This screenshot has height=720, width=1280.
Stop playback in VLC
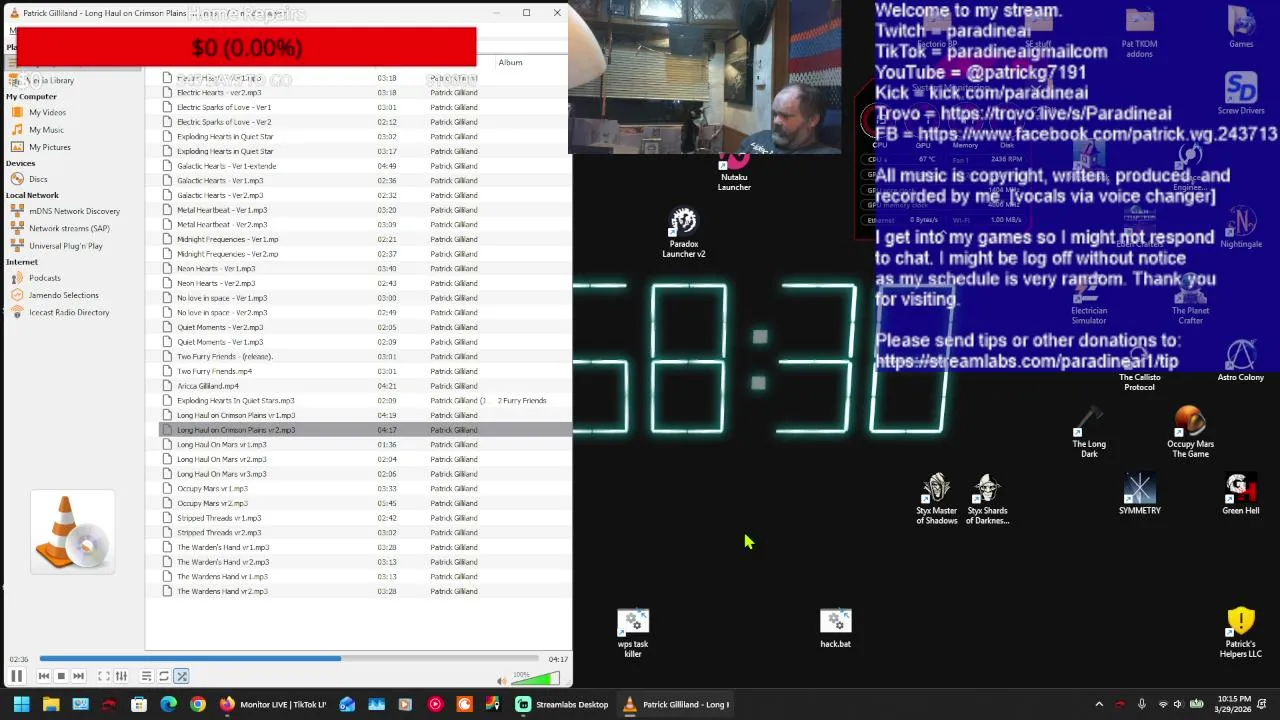[x=61, y=676]
